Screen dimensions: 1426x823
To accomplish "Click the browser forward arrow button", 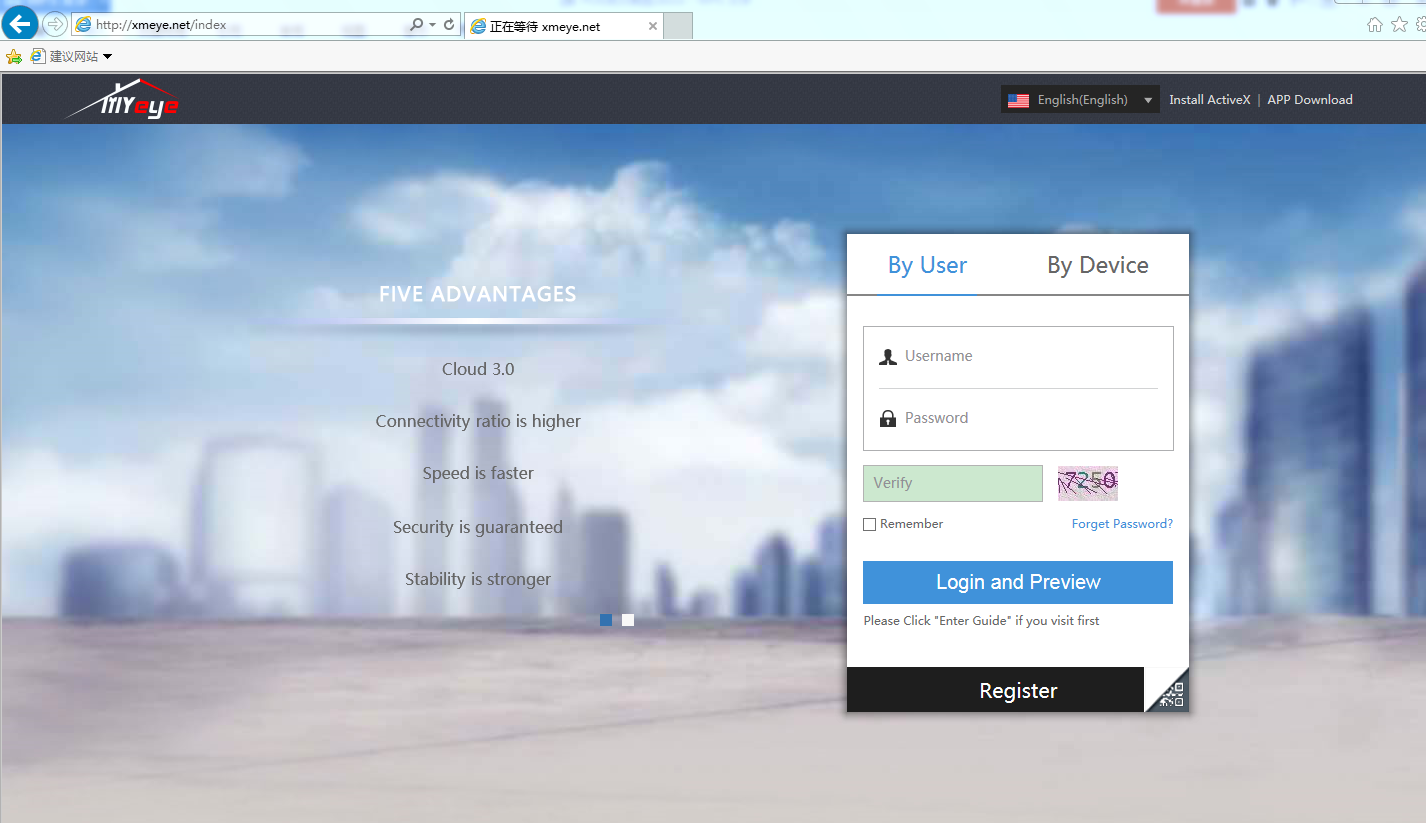I will (x=54, y=24).
